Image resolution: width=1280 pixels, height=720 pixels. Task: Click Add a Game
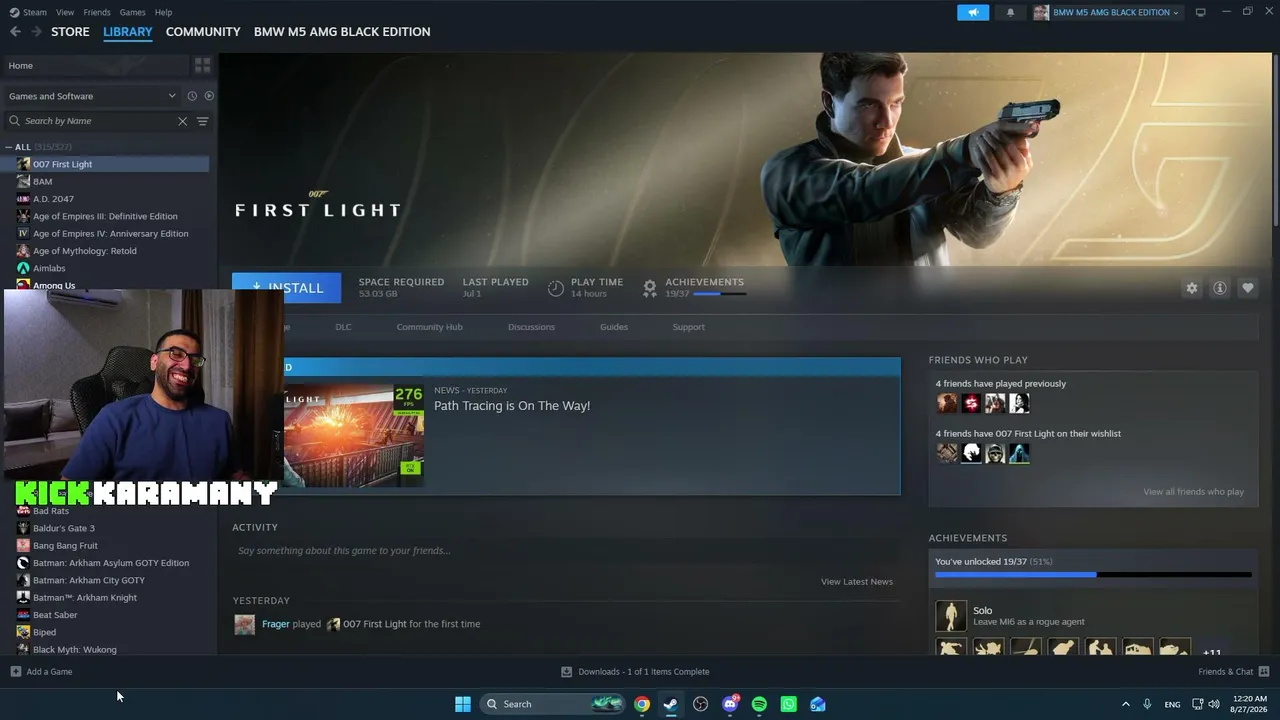click(x=41, y=672)
